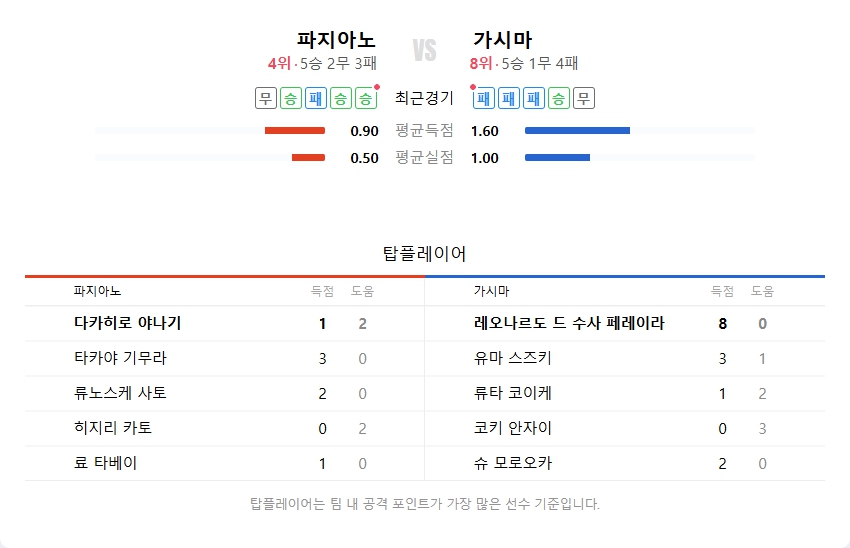850x548 pixels.
Task: Click Fagiano's red average goals scored bar
Action: pos(295,131)
